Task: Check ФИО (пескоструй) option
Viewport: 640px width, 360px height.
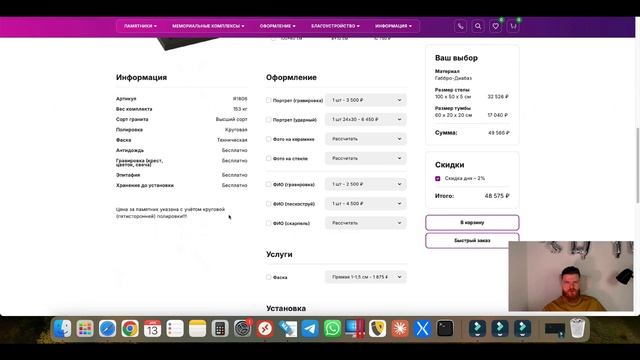Action: click(x=269, y=204)
